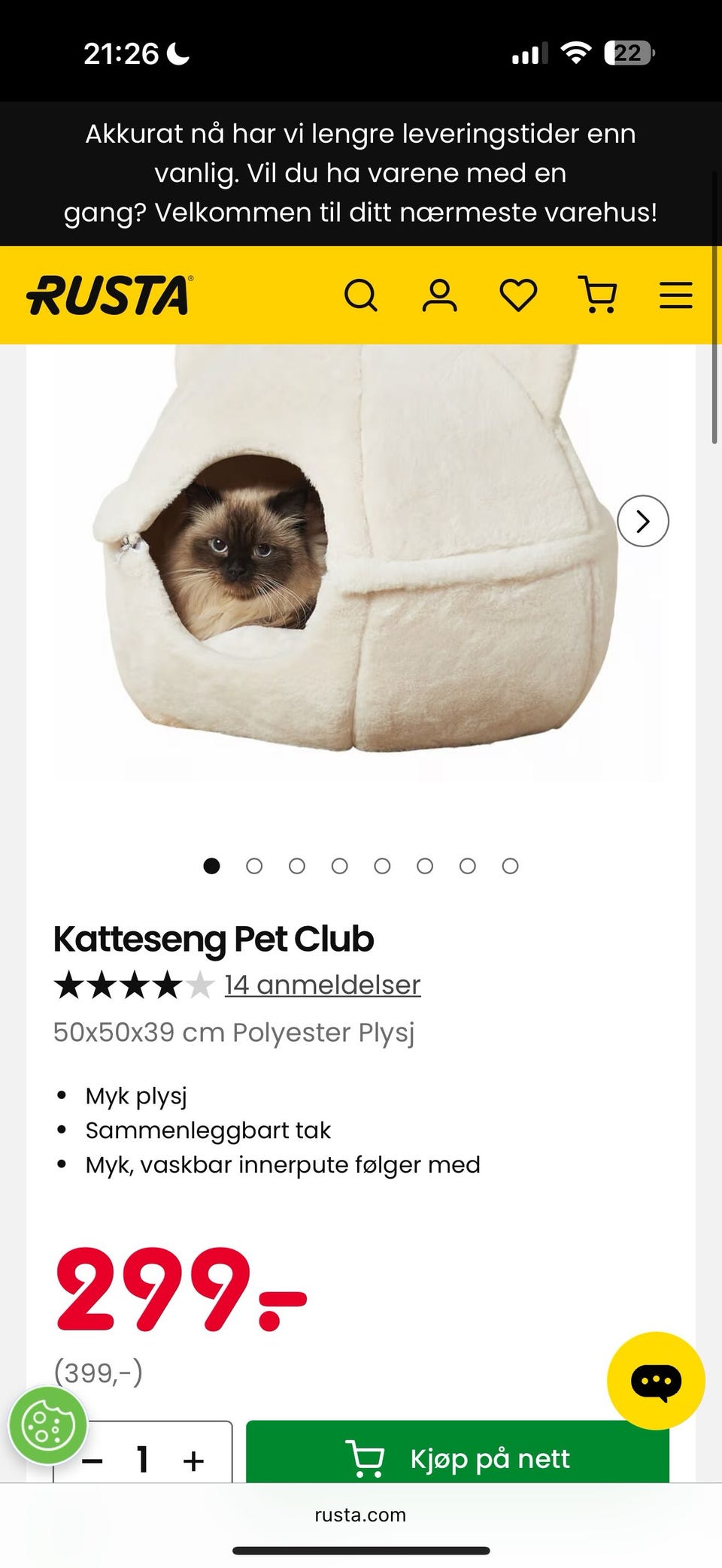Select the last image carousel dot
722x1568 pixels.
[510, 866]
